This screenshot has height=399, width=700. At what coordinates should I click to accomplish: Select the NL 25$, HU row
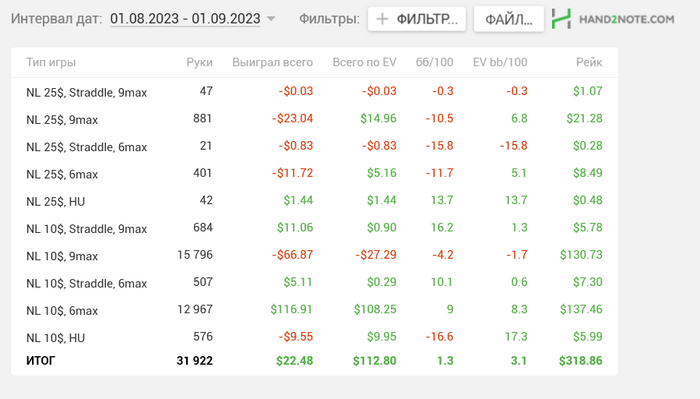[314, 200]
